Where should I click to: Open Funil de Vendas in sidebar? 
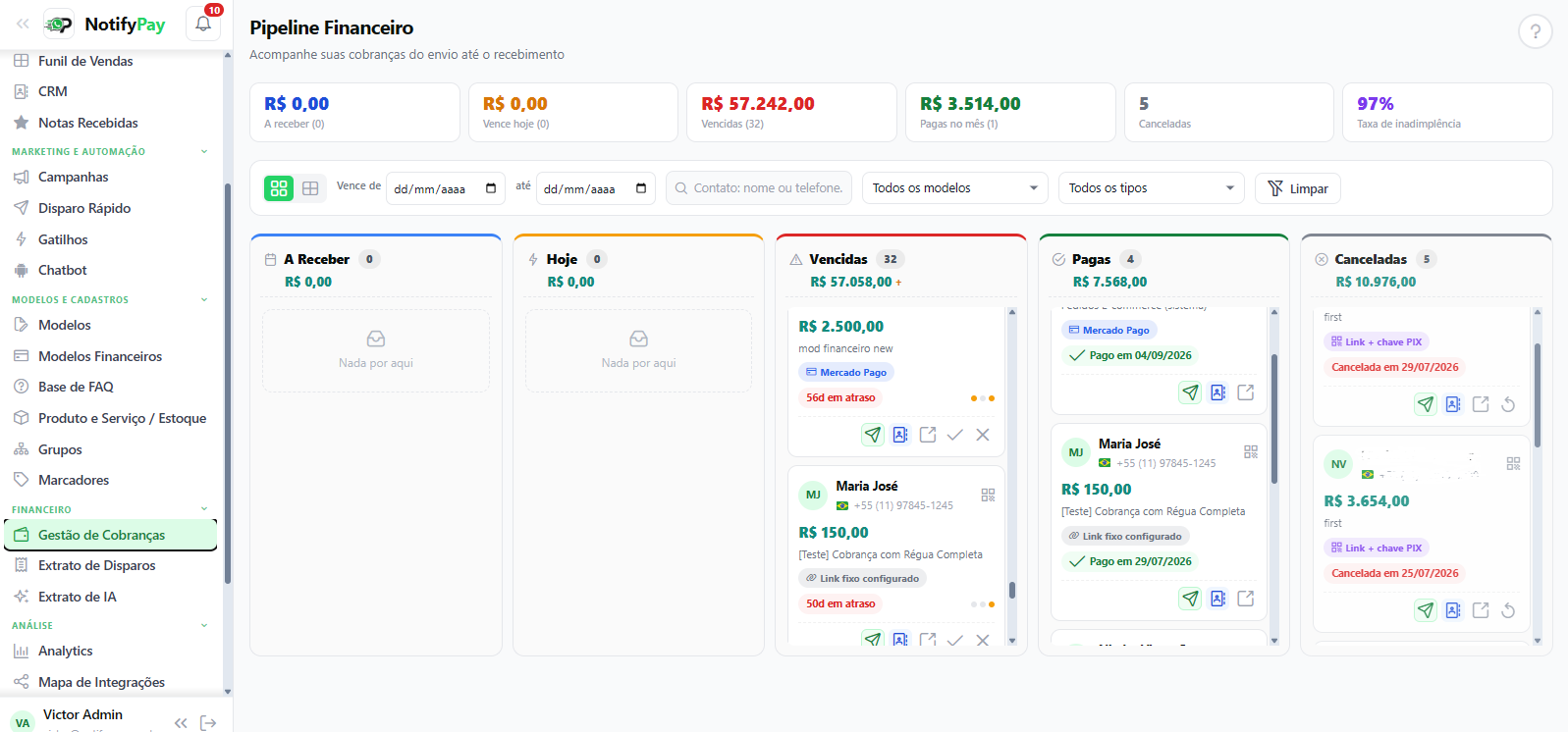112,61
